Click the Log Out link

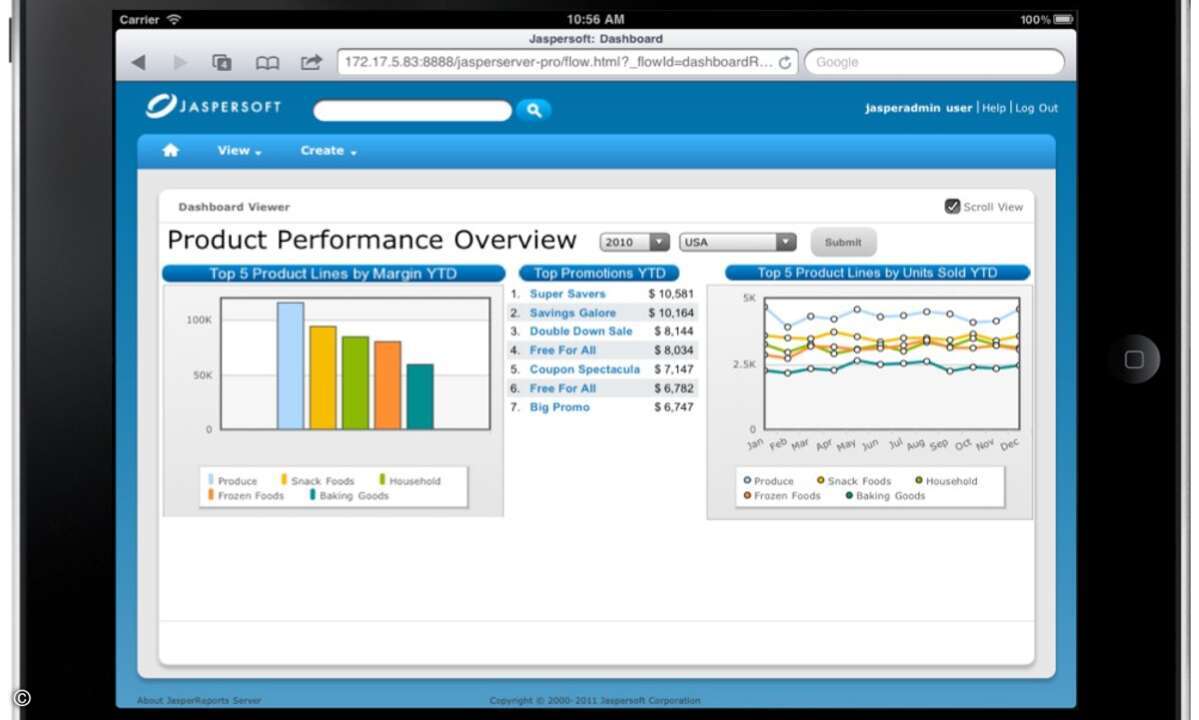[1037, 108]
